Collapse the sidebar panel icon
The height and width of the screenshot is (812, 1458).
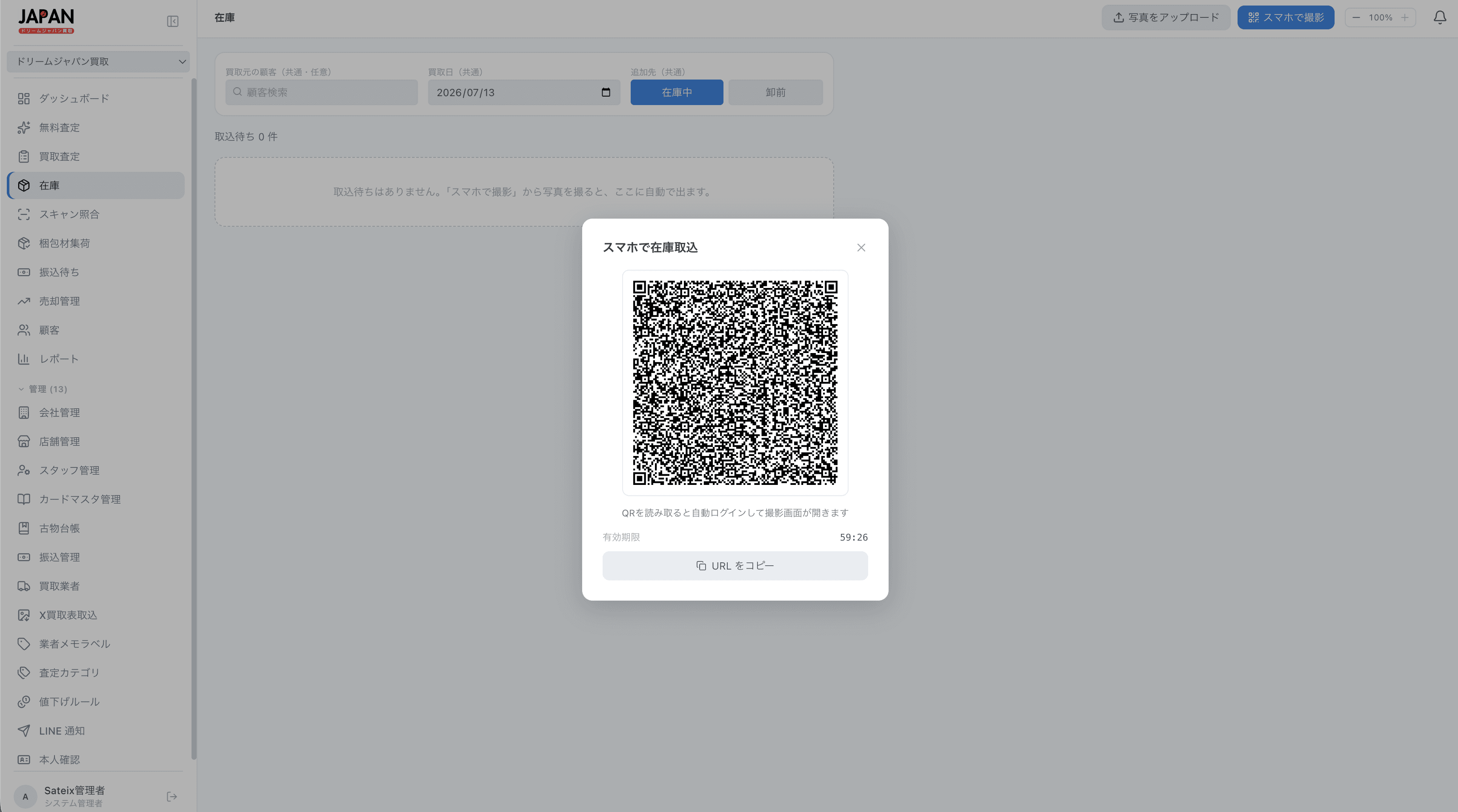click(x=173, y=22)
